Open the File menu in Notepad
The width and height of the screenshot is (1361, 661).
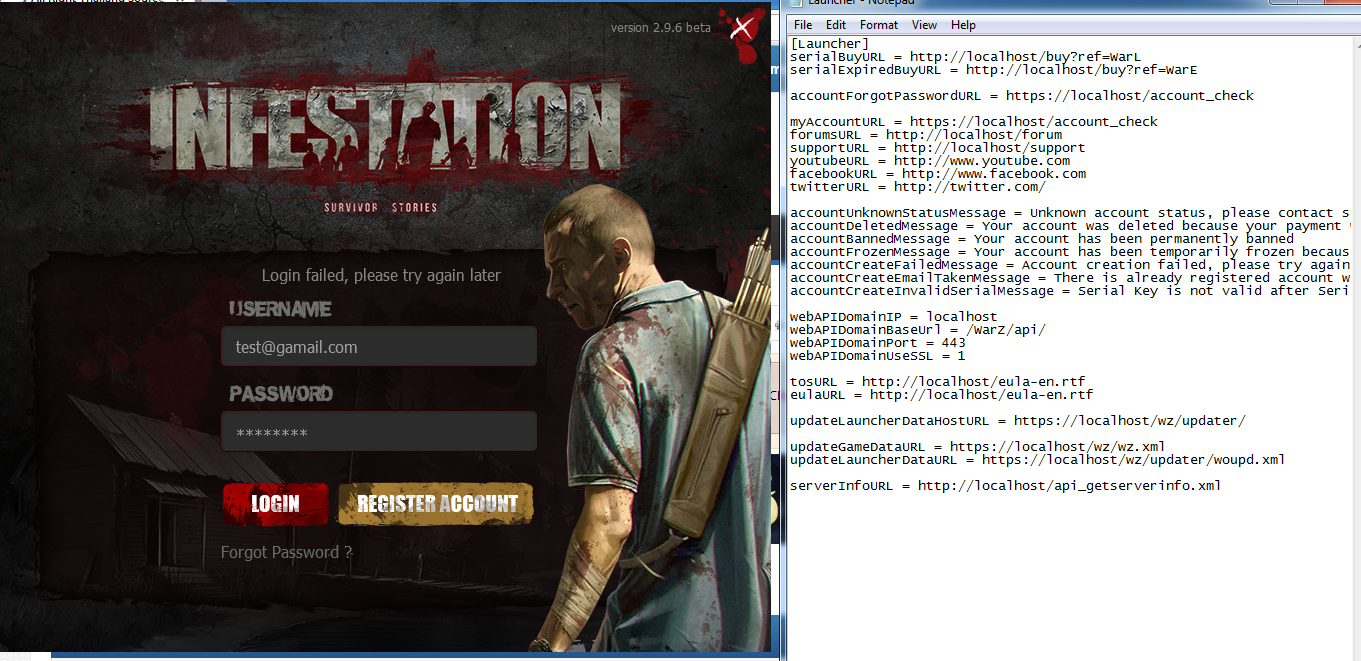coord(803,25)
